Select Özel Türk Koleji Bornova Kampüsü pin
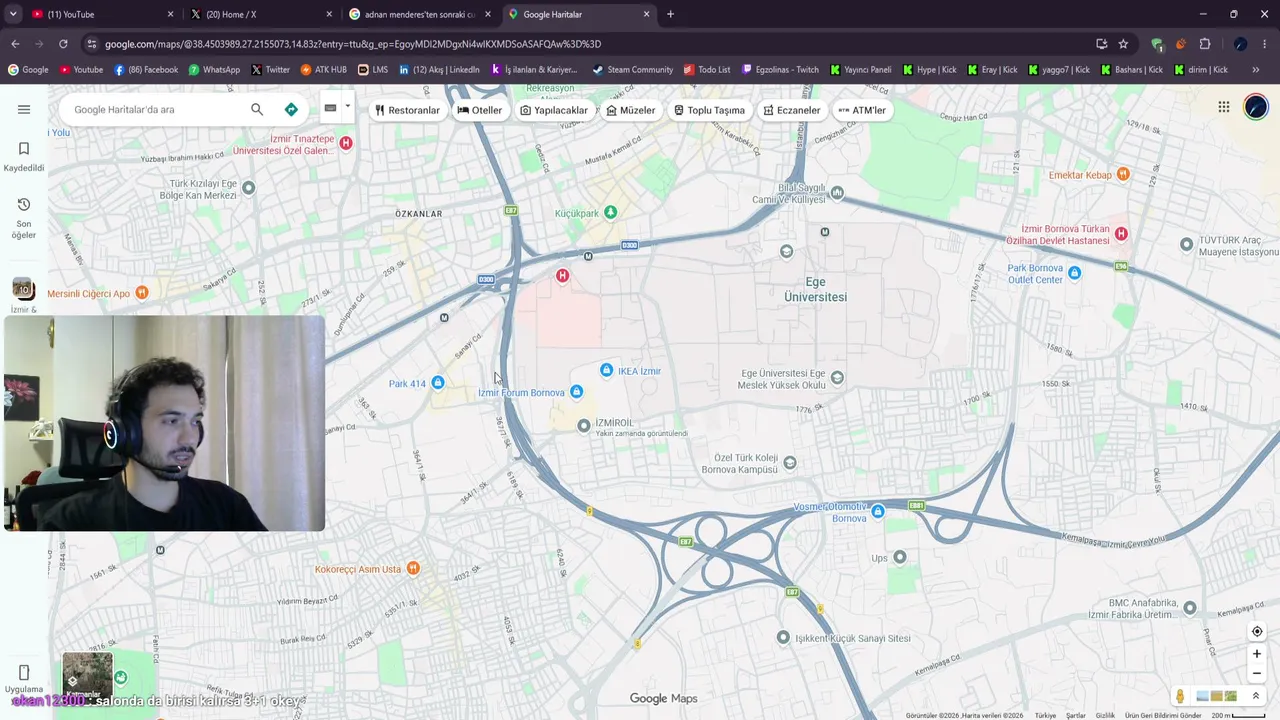The image size is (1280, 720). 790,463
